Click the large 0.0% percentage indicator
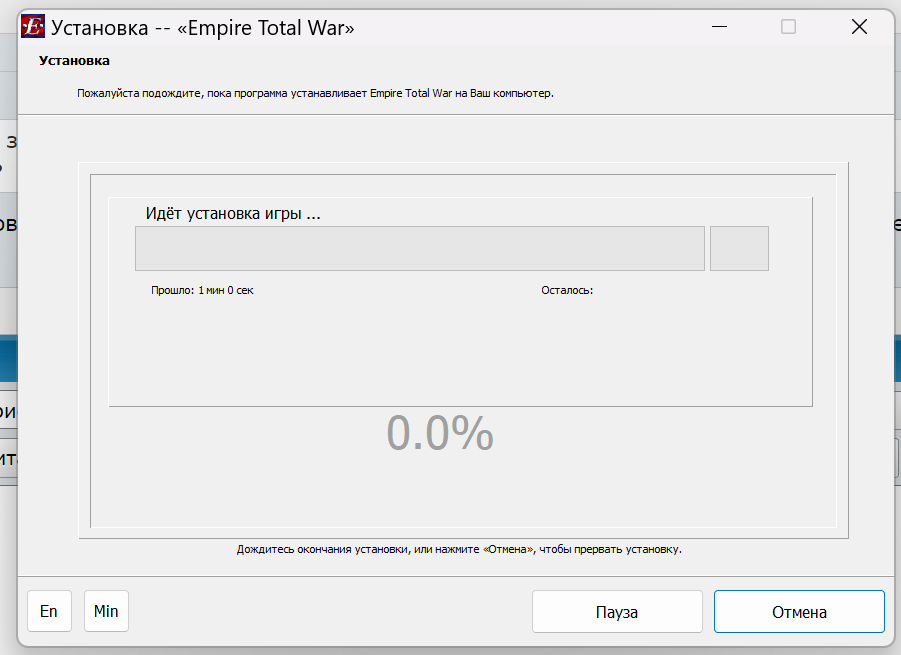Screen dimensions: 901x655 coord(440,433)
